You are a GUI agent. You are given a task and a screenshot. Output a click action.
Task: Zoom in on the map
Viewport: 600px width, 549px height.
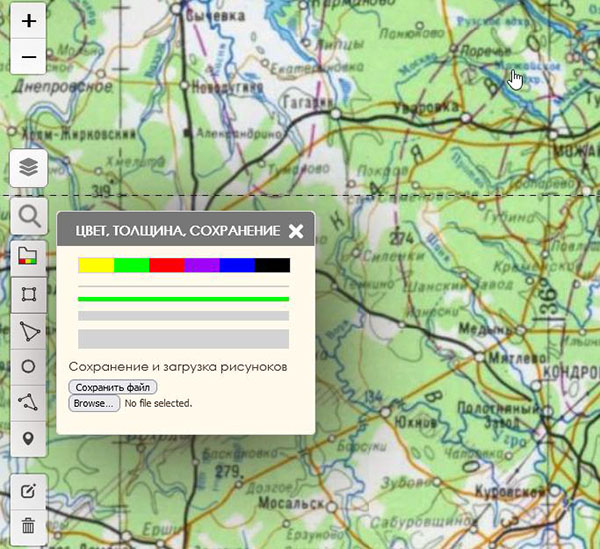pyautogui.click(x=28, y=21)
